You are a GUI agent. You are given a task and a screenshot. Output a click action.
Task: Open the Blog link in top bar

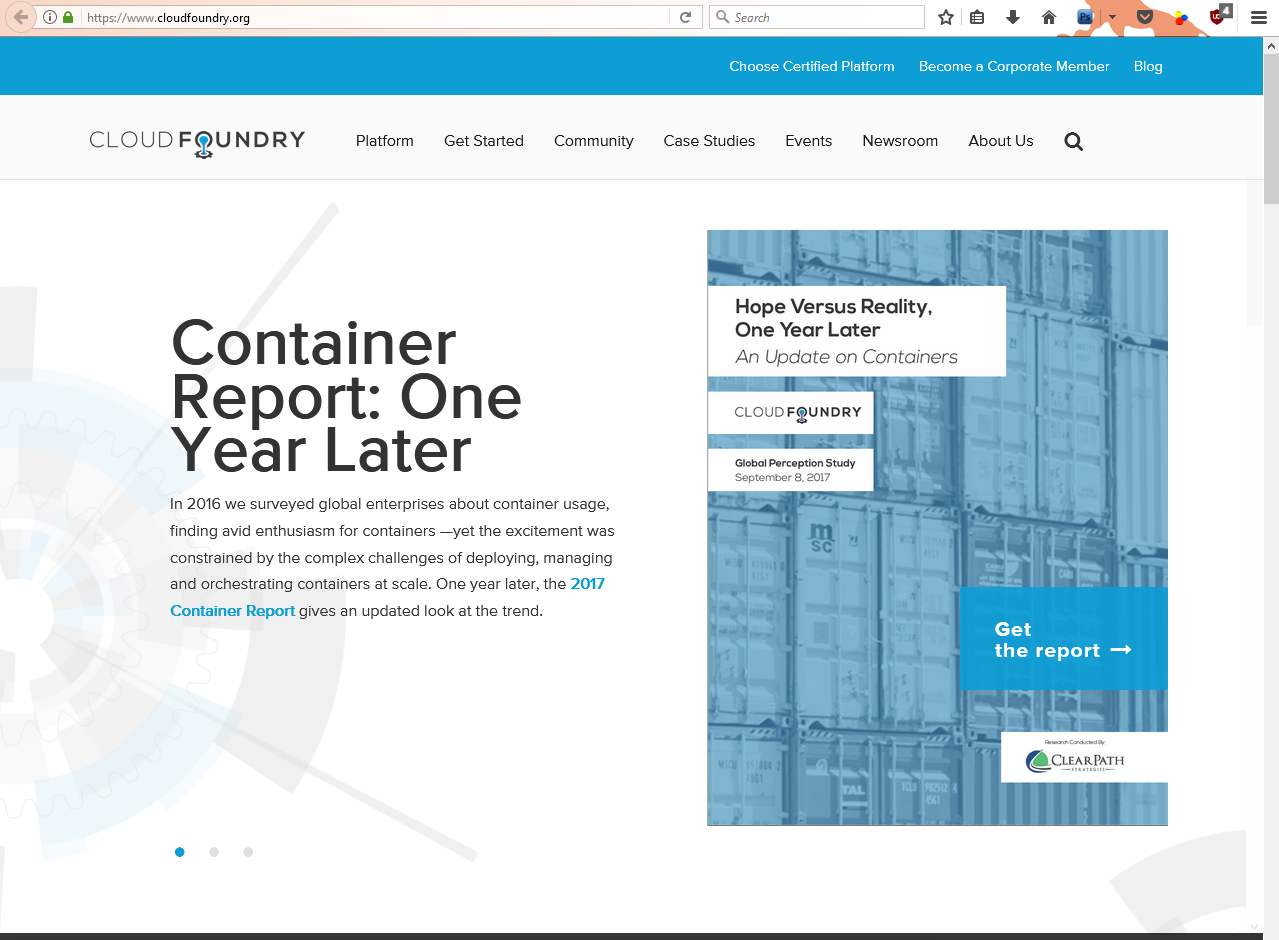point(1148,66)
